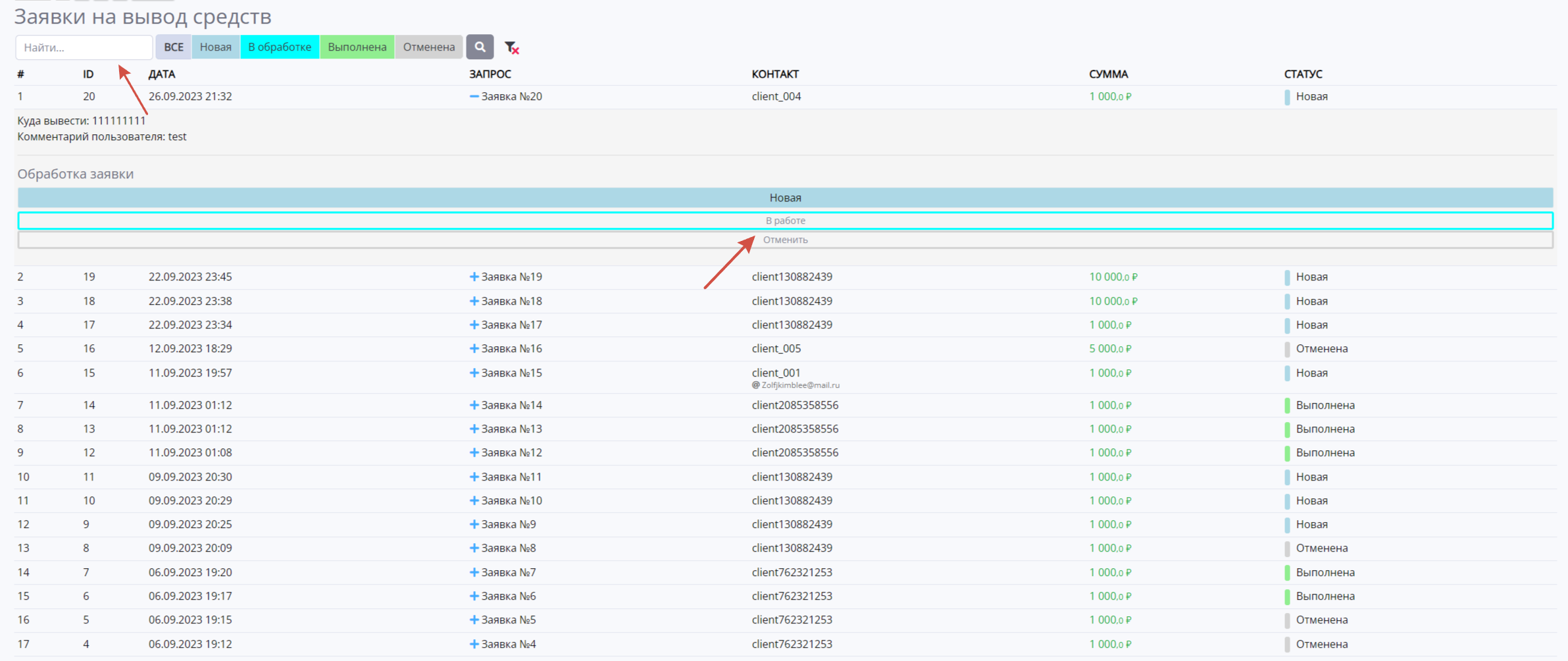
Task: Show all requests with ВСЕ filter
Action: pos(174,47)
